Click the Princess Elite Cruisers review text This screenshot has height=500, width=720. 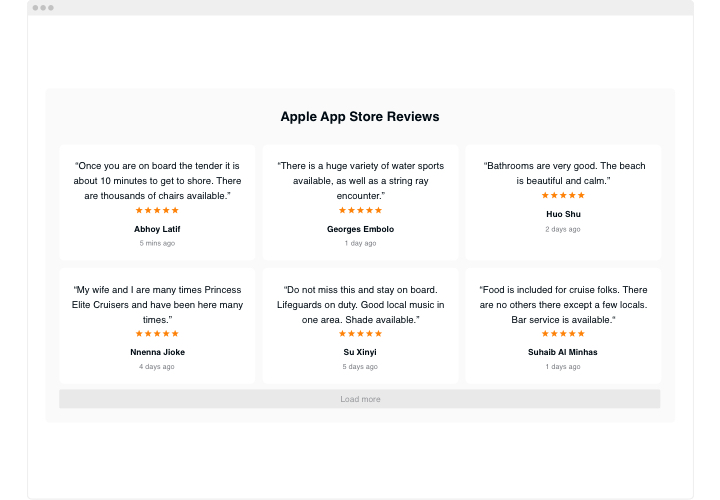157,304
